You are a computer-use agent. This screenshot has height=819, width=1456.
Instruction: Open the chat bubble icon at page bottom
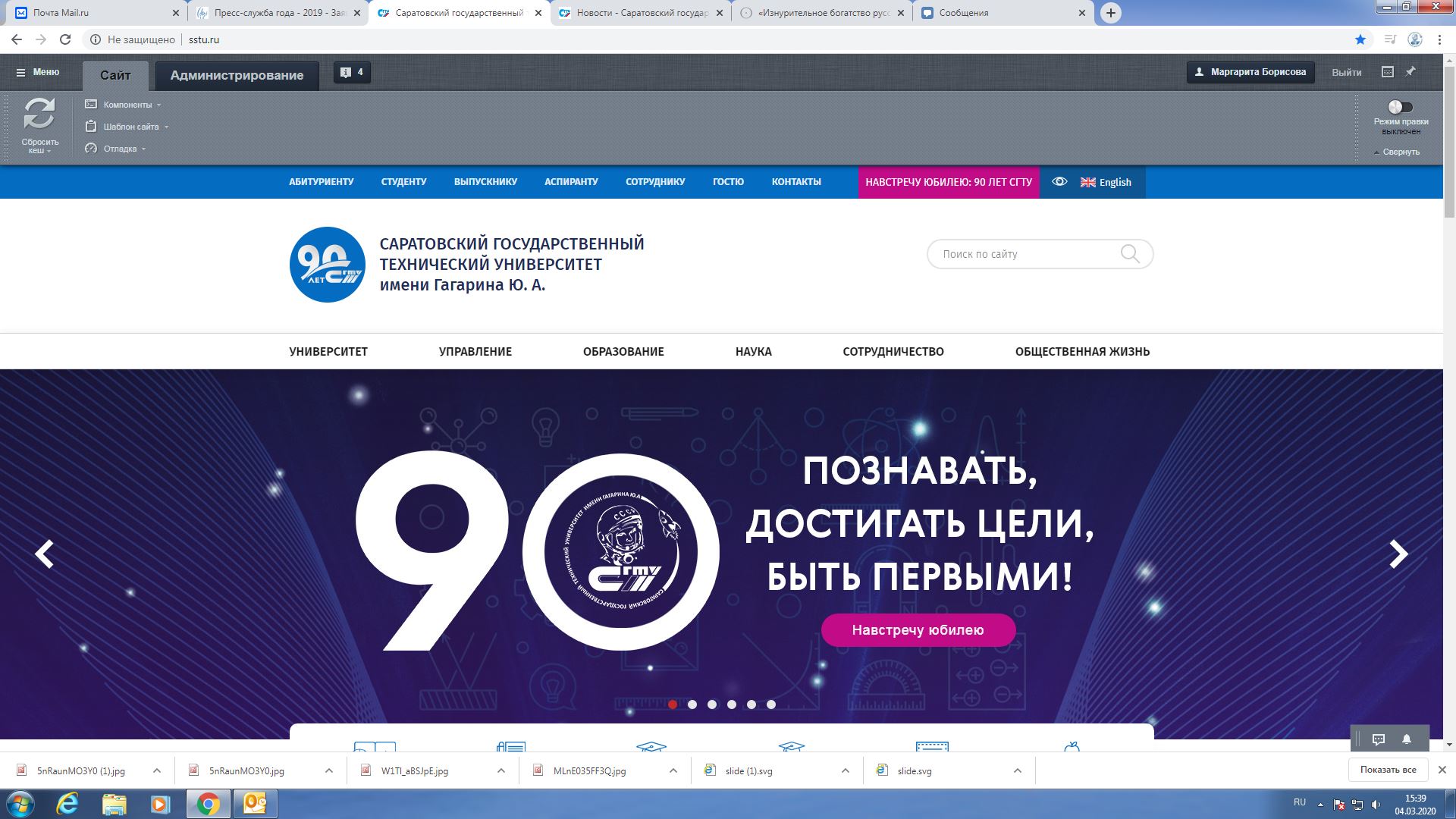1379,739
